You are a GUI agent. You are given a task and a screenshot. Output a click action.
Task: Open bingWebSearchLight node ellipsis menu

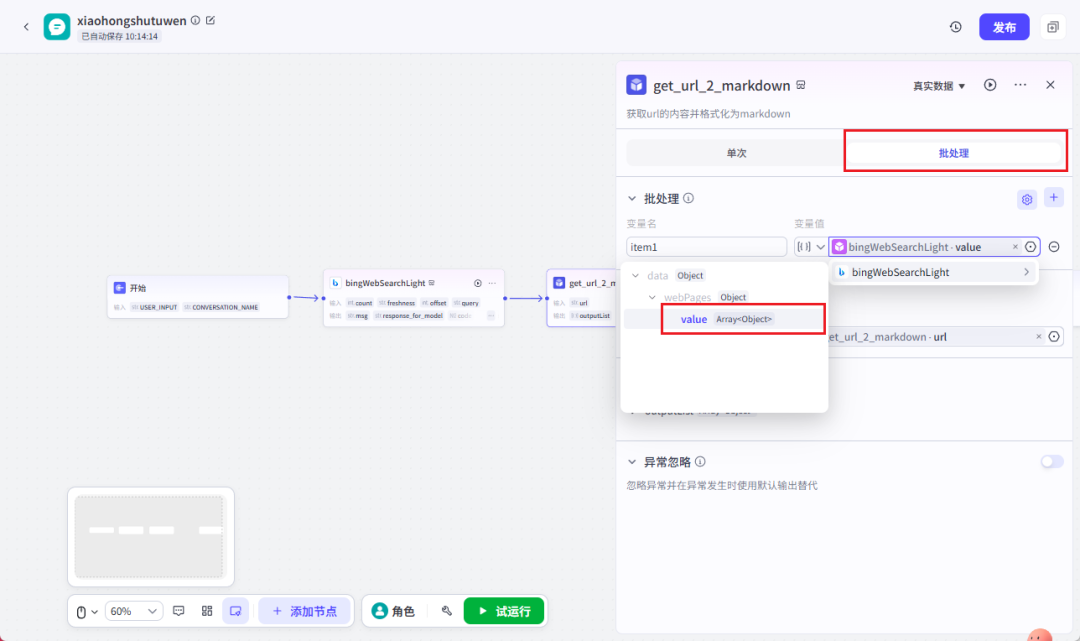(x=492, y=283)
